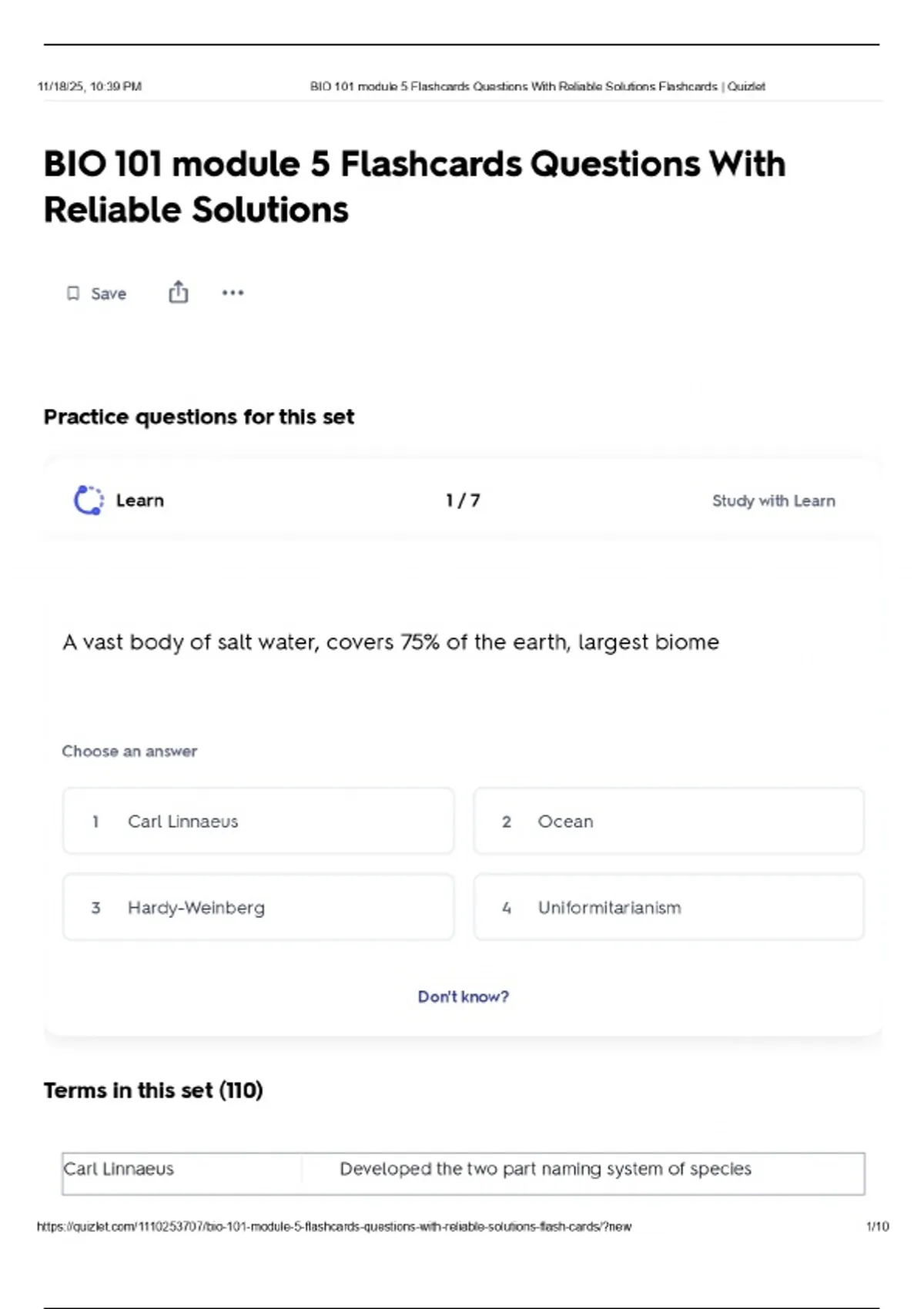924x1309 pixels.
Task: Choose the Ocean answer option
Action: tap(668, 821)
